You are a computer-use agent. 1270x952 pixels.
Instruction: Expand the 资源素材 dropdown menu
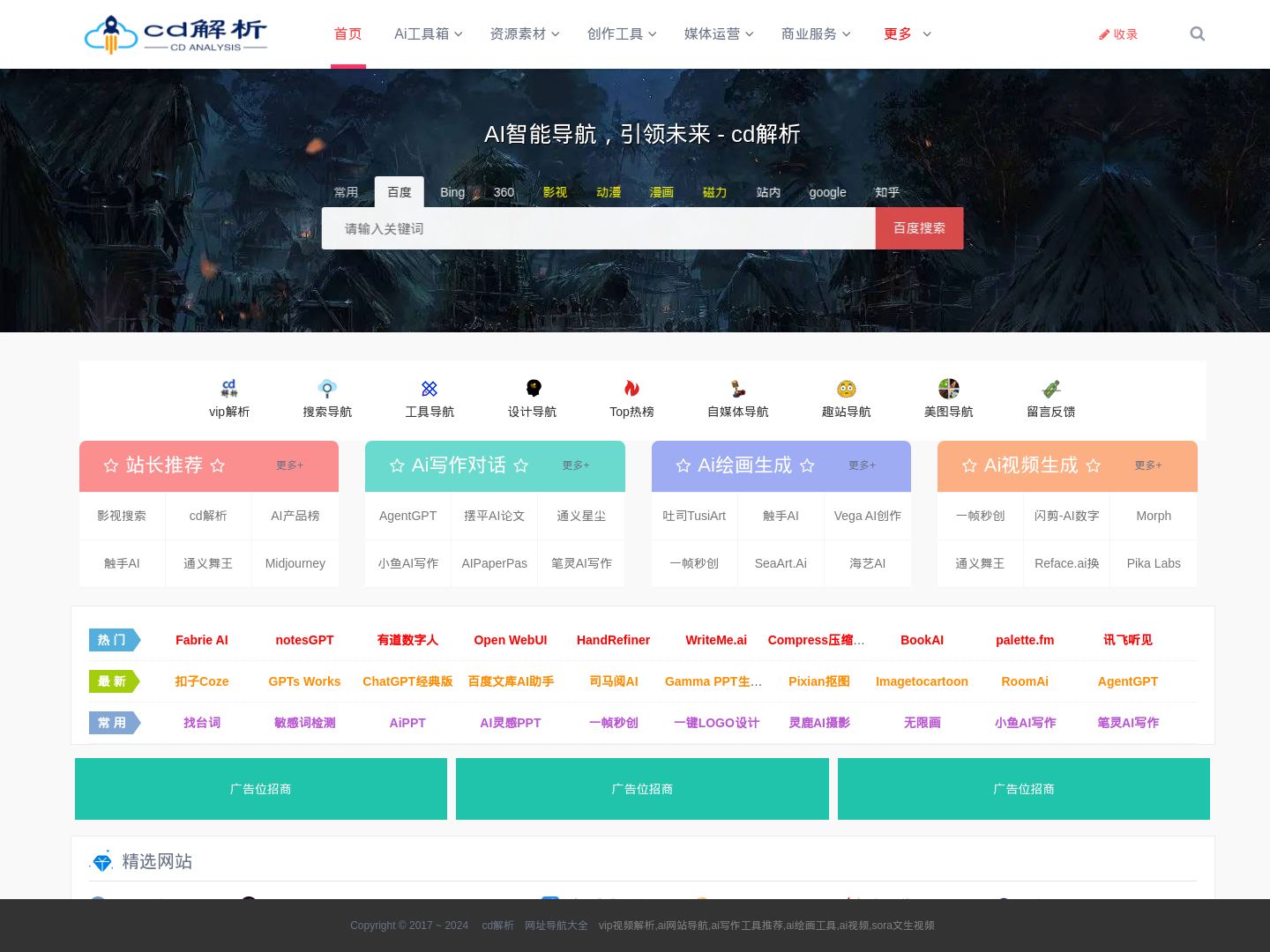pos(525,33)
